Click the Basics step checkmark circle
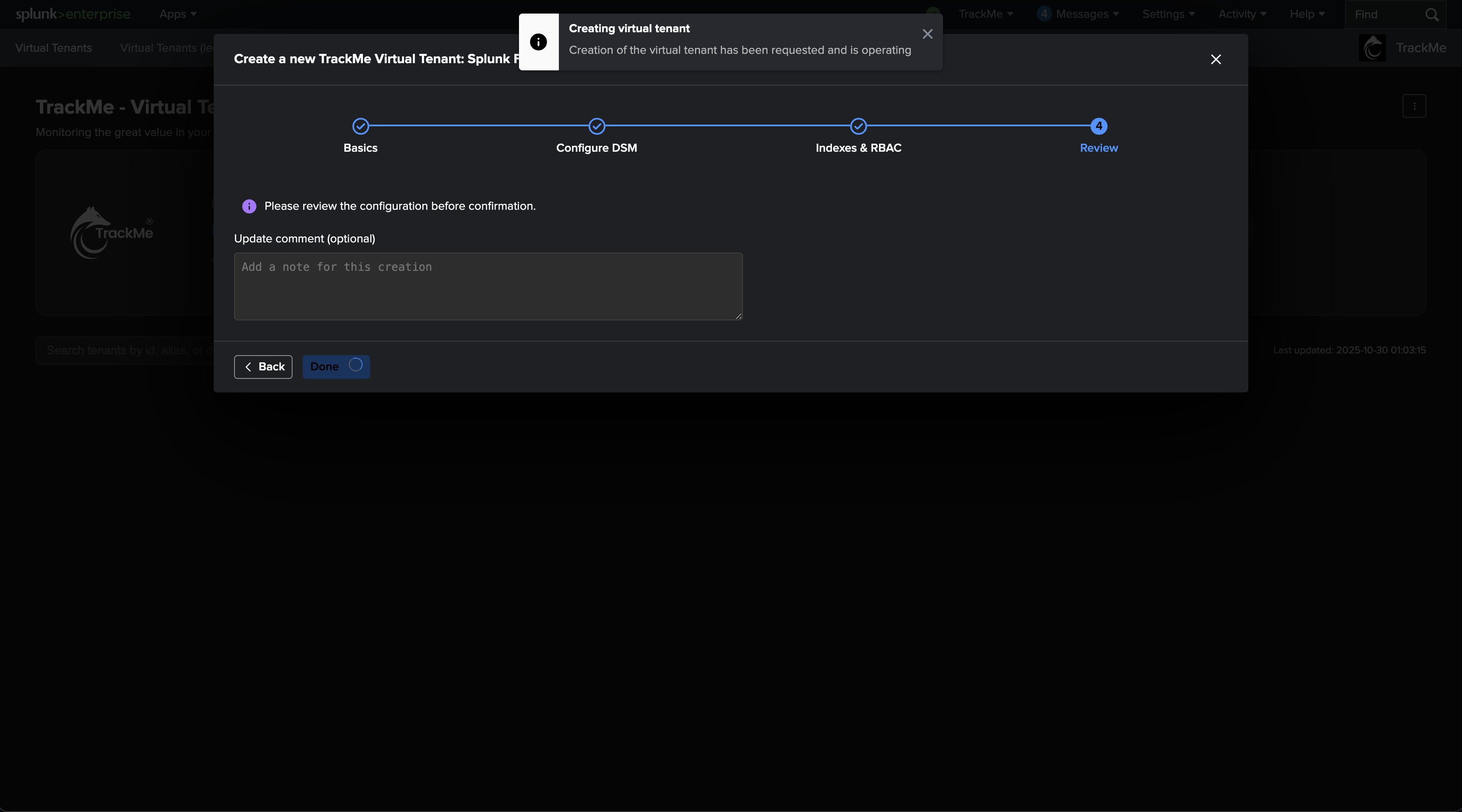This screenshot has width=1462, height=812. pyautogui.click(x=360, y=126)
